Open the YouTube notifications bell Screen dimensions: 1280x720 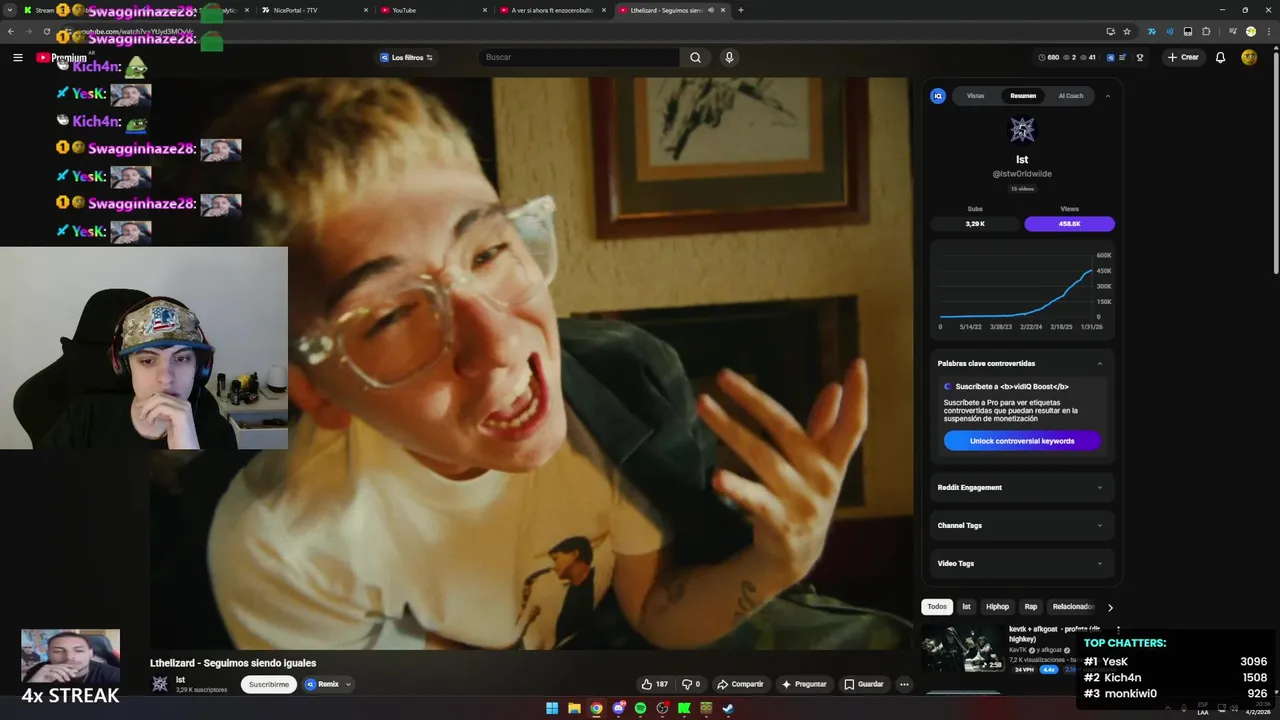(x=1220, y=57)
